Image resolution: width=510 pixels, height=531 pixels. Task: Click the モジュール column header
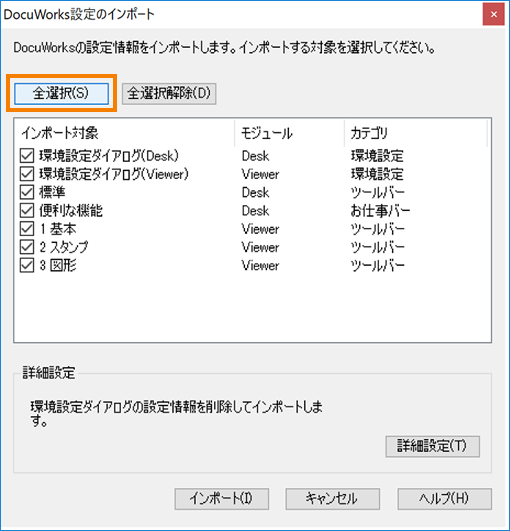click(x=290, y=133)
